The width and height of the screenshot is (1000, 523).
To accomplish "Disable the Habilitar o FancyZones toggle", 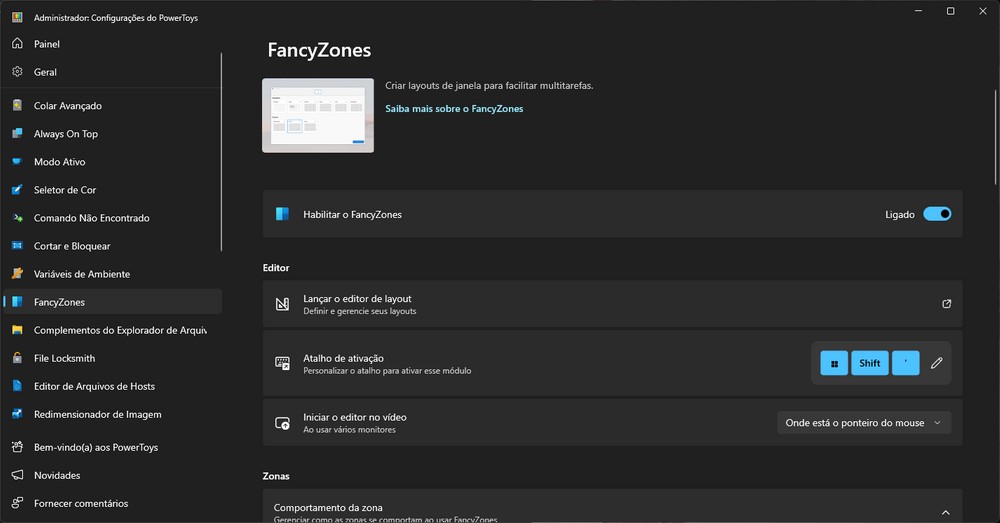I will click(x=937, y=214).
